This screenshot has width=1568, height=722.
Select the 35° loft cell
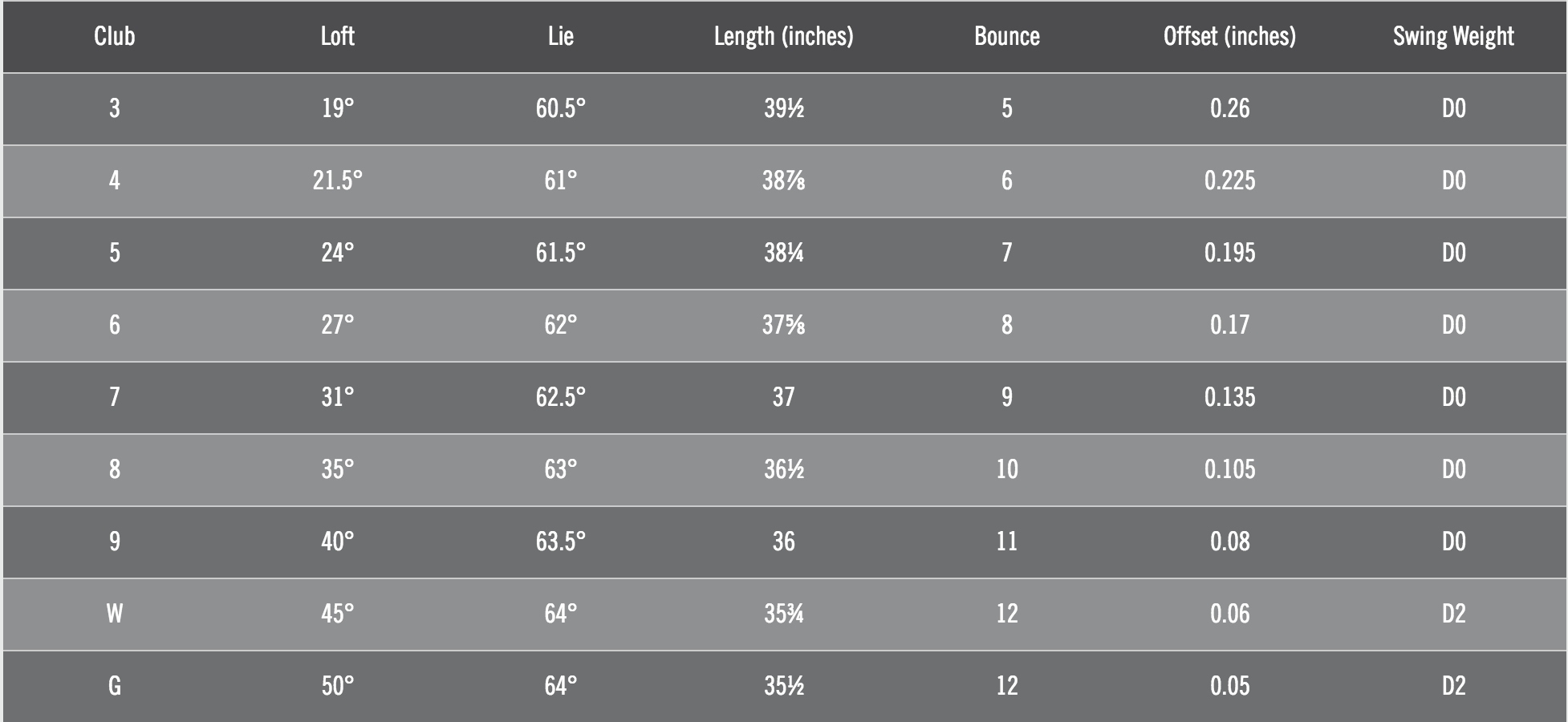[x=337, y=469]
